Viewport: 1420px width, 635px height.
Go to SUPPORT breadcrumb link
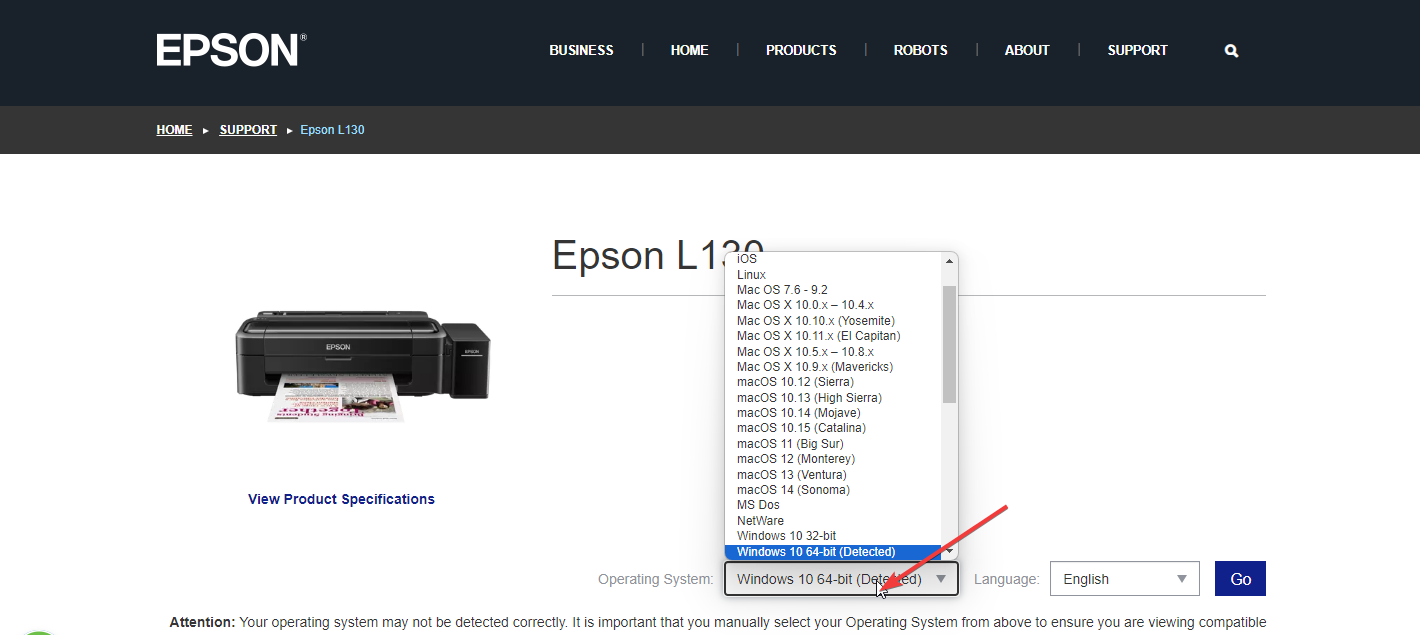(248, 130)
